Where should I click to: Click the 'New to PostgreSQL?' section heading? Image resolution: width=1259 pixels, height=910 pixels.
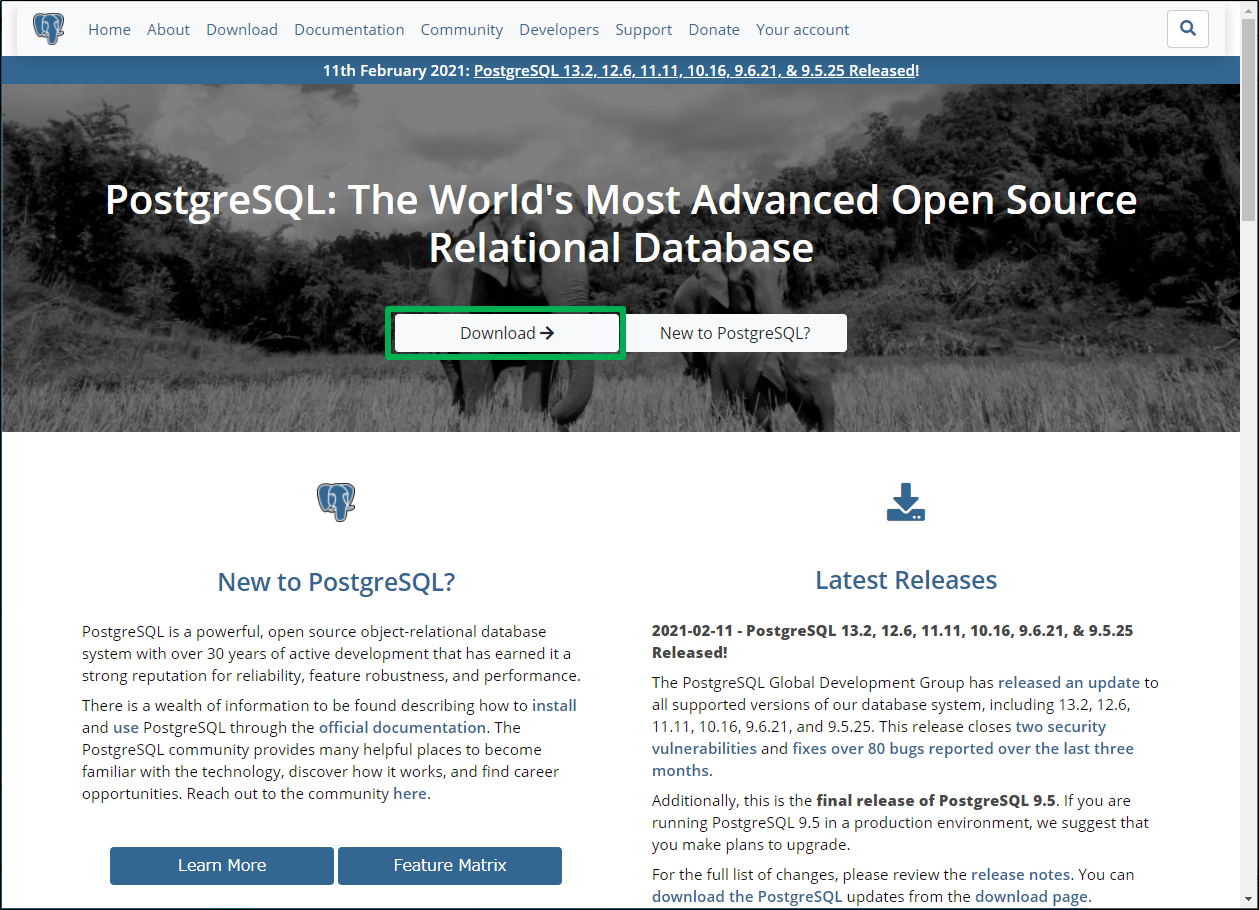pos(336,582)
